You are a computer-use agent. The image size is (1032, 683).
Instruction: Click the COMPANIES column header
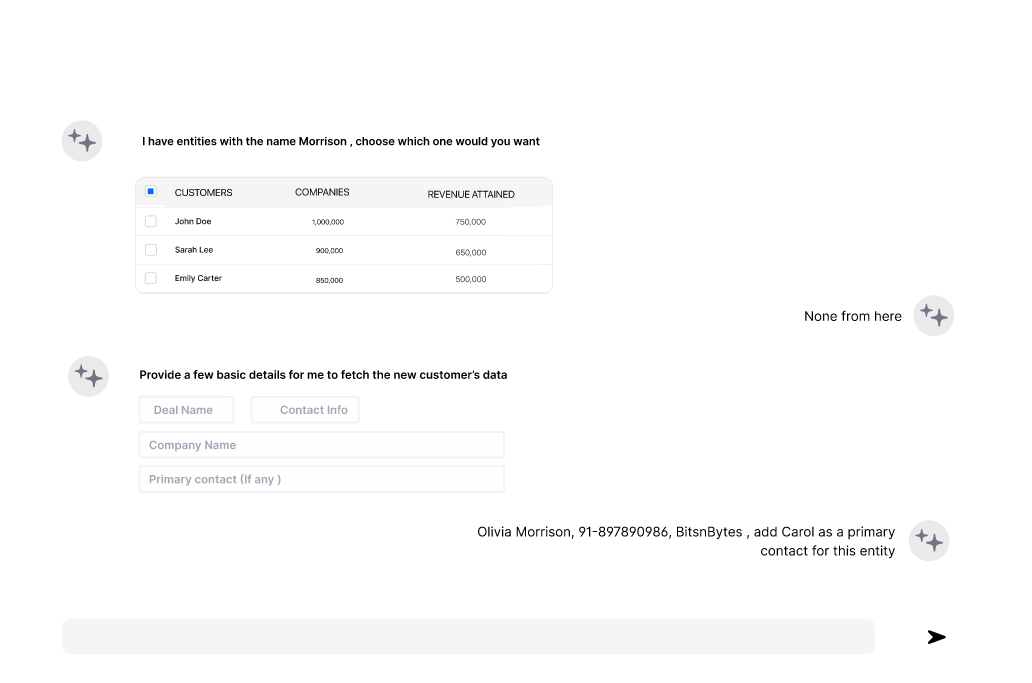coord(322,192)
